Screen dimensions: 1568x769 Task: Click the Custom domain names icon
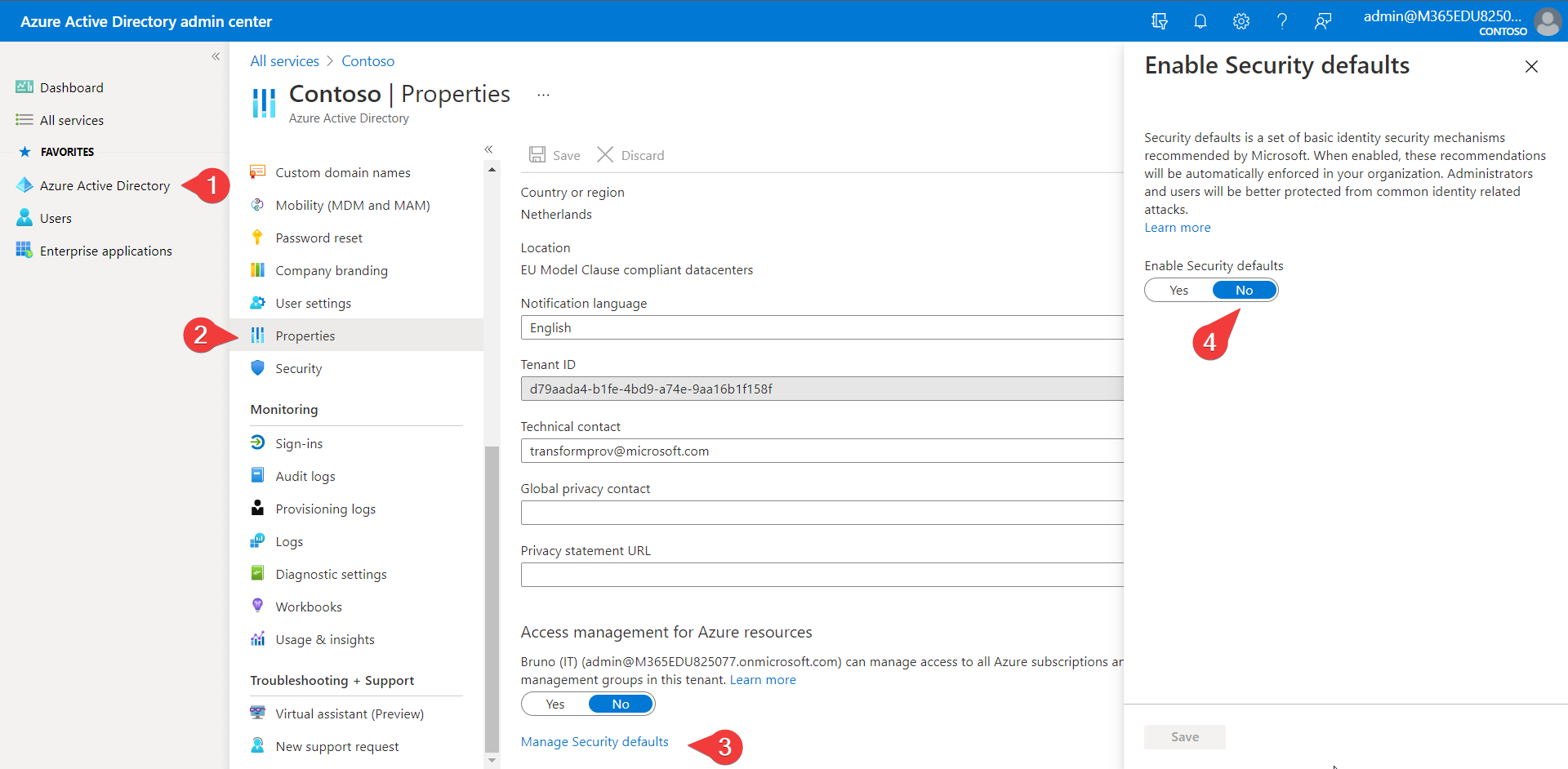click(x=257, y=172)
